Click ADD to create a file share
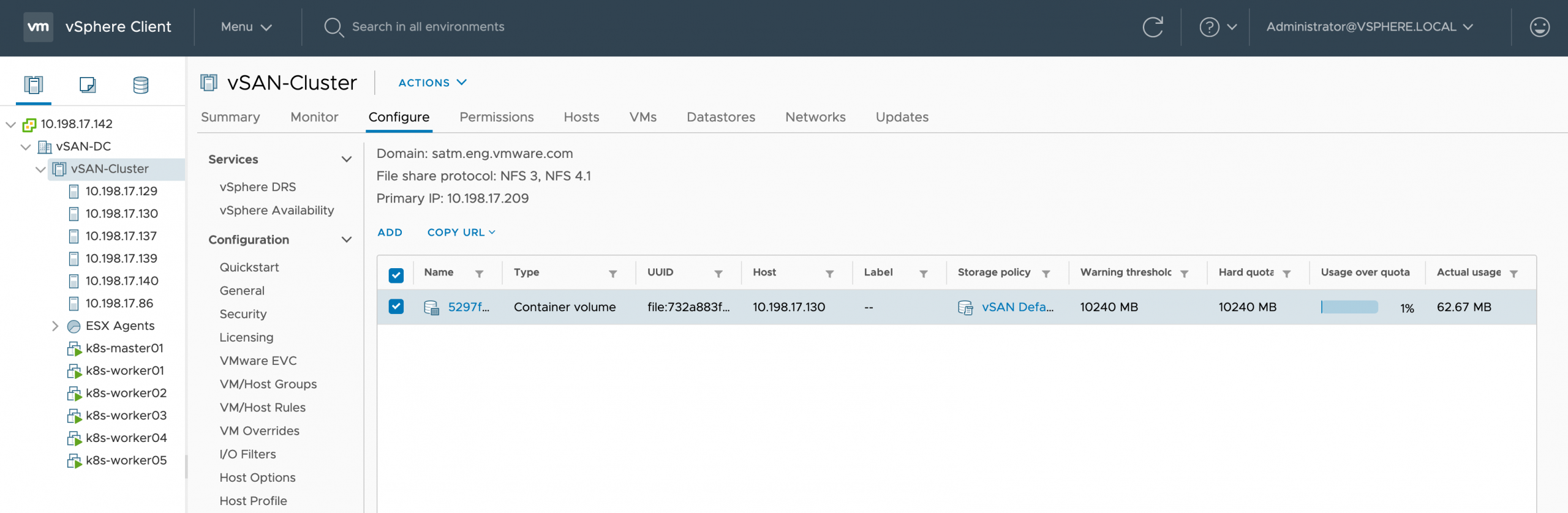Image resolution: width=1568 pixels, height=513 pixels. (390, 233)
